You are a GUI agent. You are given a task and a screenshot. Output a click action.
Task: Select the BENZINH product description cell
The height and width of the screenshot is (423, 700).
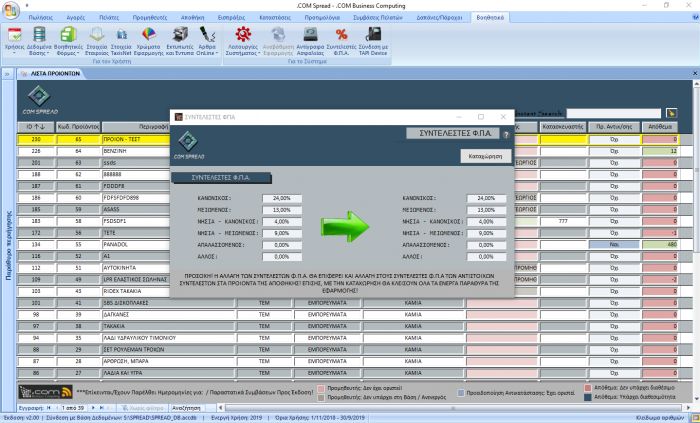(x=136, y=151)
